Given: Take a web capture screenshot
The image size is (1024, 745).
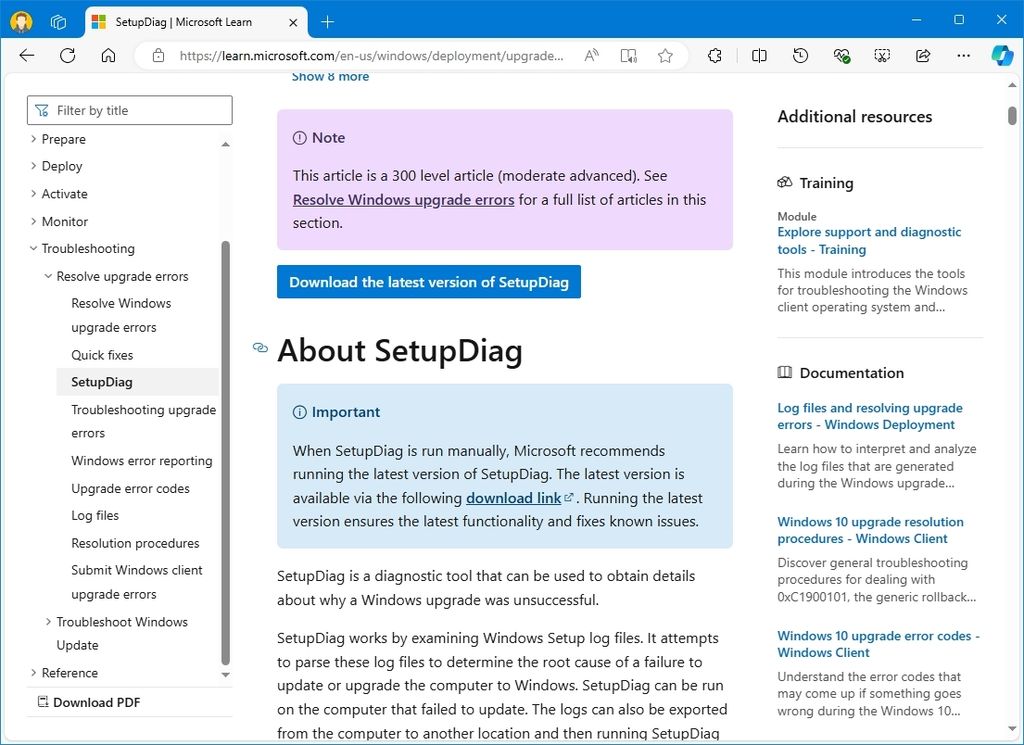Looking at the screenshot, I should pyautogui.click(x=881, y=55).
